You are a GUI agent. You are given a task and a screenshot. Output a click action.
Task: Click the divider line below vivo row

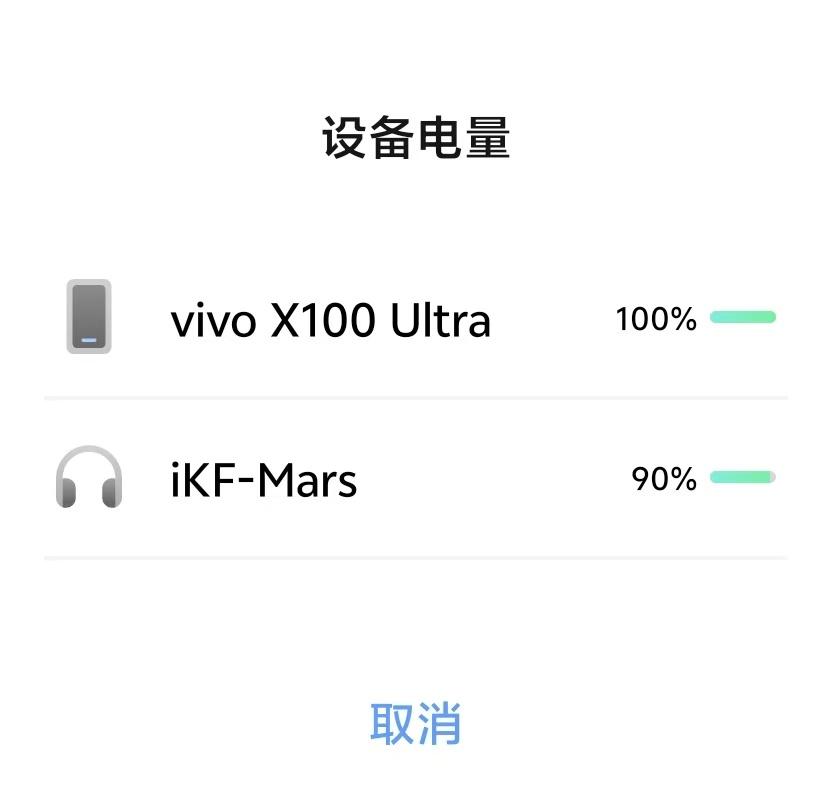pyautogui.click(x=416, y=397)
